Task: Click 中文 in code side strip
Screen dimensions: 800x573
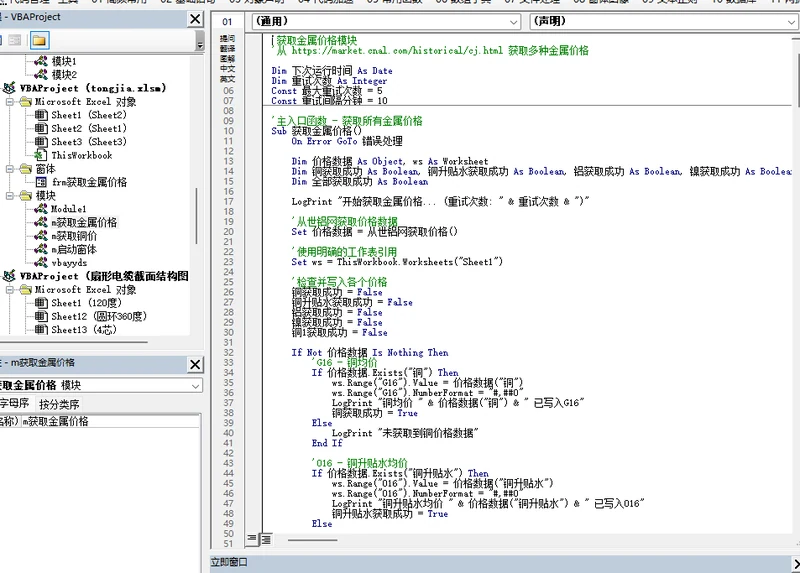Action: (x=228, y=69)
